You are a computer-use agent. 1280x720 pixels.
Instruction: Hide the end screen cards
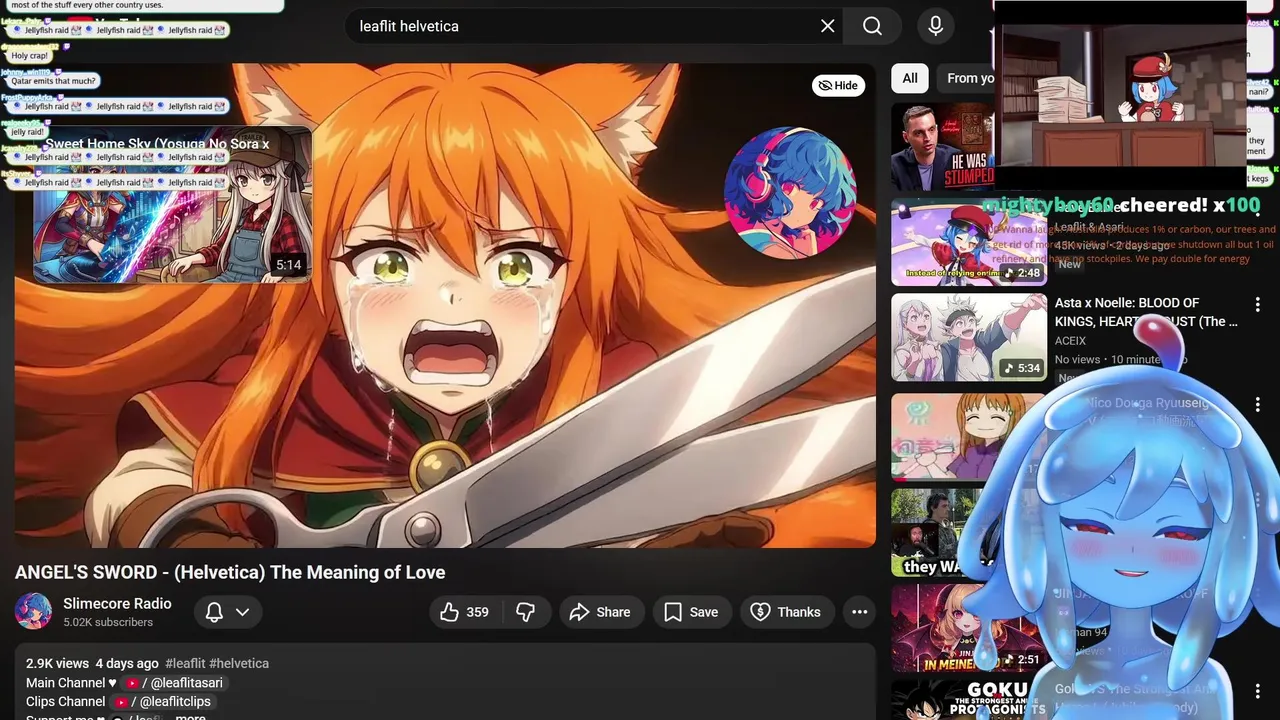click(838, 85)
